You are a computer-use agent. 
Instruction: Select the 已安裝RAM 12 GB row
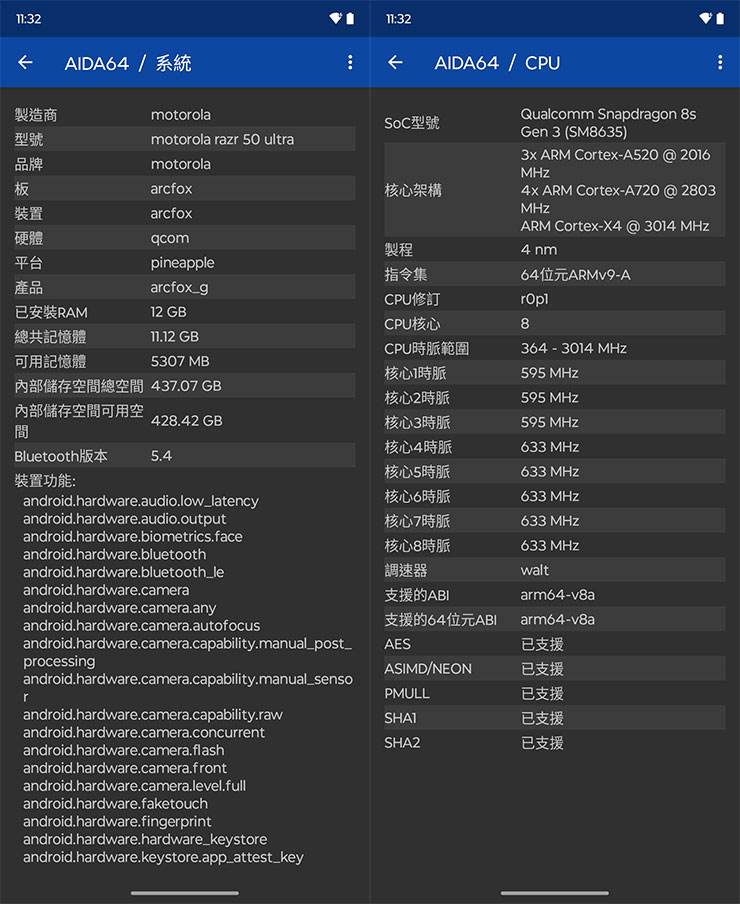[184, 312]
